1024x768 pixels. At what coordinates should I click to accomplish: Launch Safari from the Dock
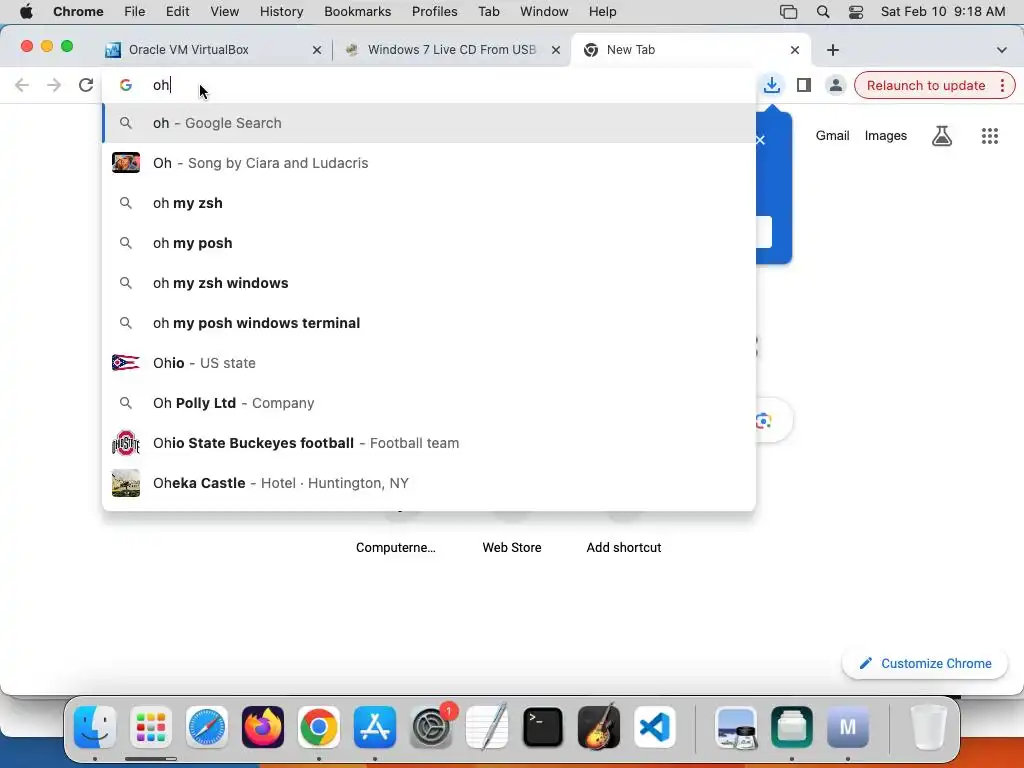(207, 727)
